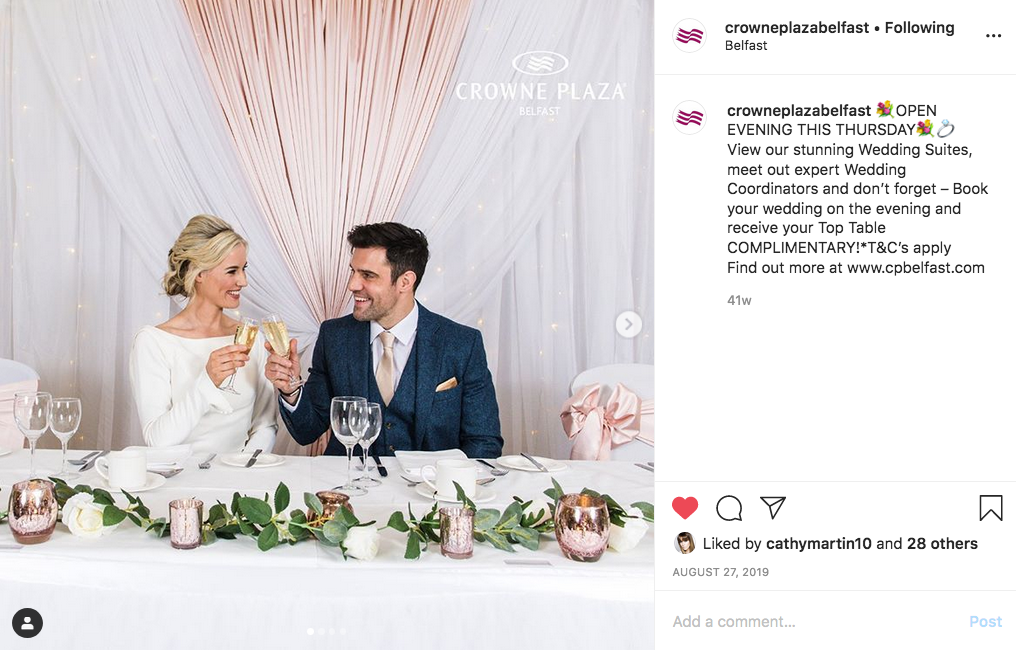Show tagged people on the photo
Screen dimensions: 1016x650
coord(27,623)
